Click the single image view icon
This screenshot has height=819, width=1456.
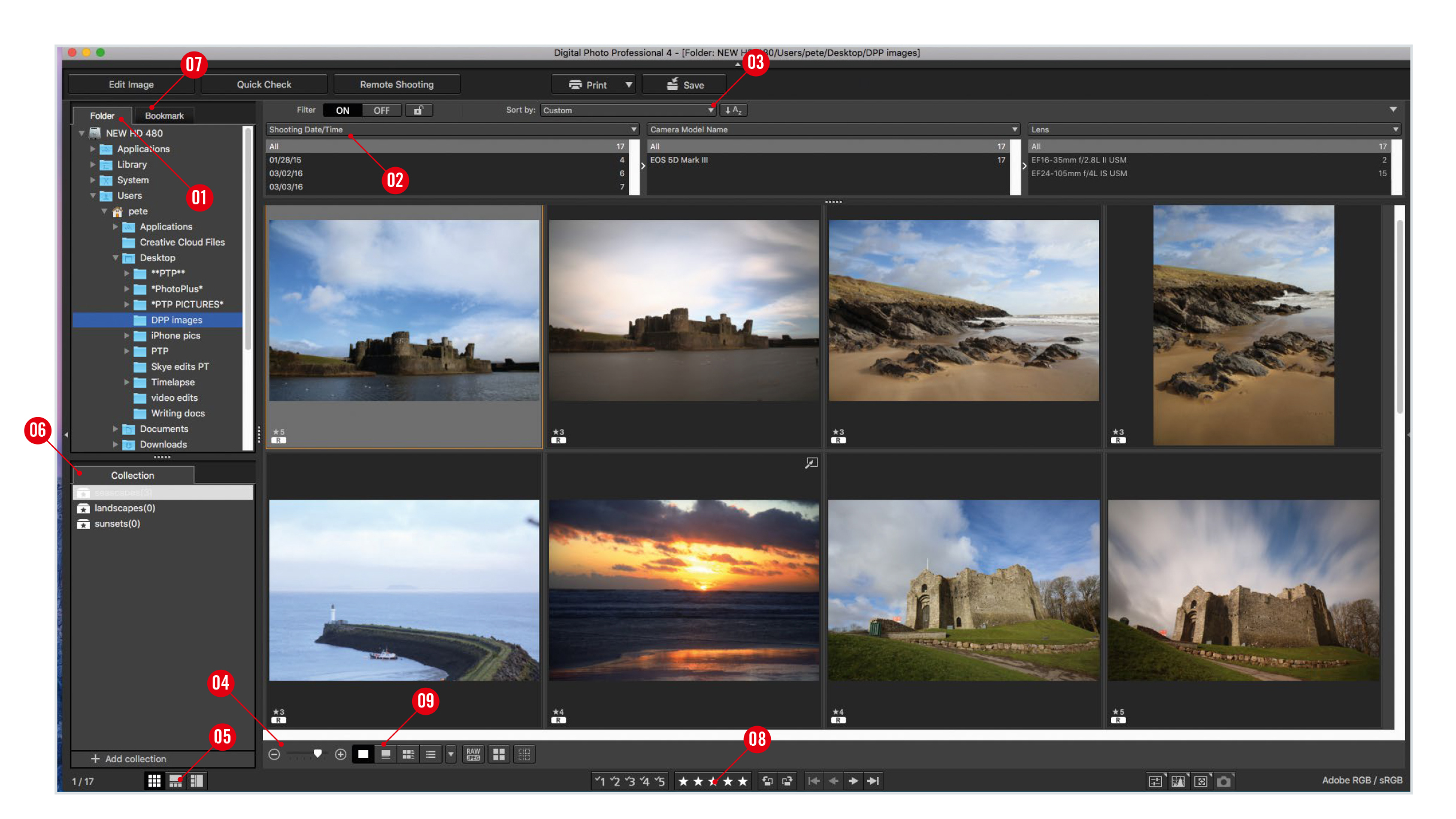click(363, 754)
